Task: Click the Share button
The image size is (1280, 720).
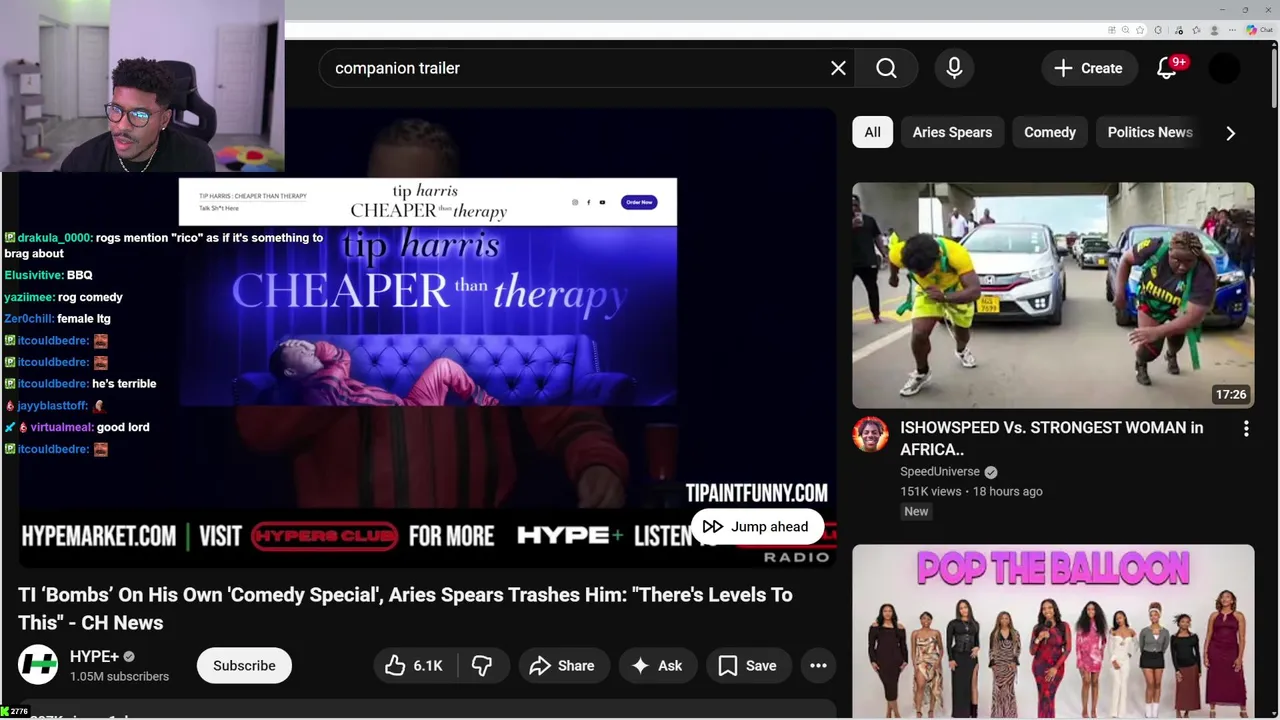Action: (563, 666)
